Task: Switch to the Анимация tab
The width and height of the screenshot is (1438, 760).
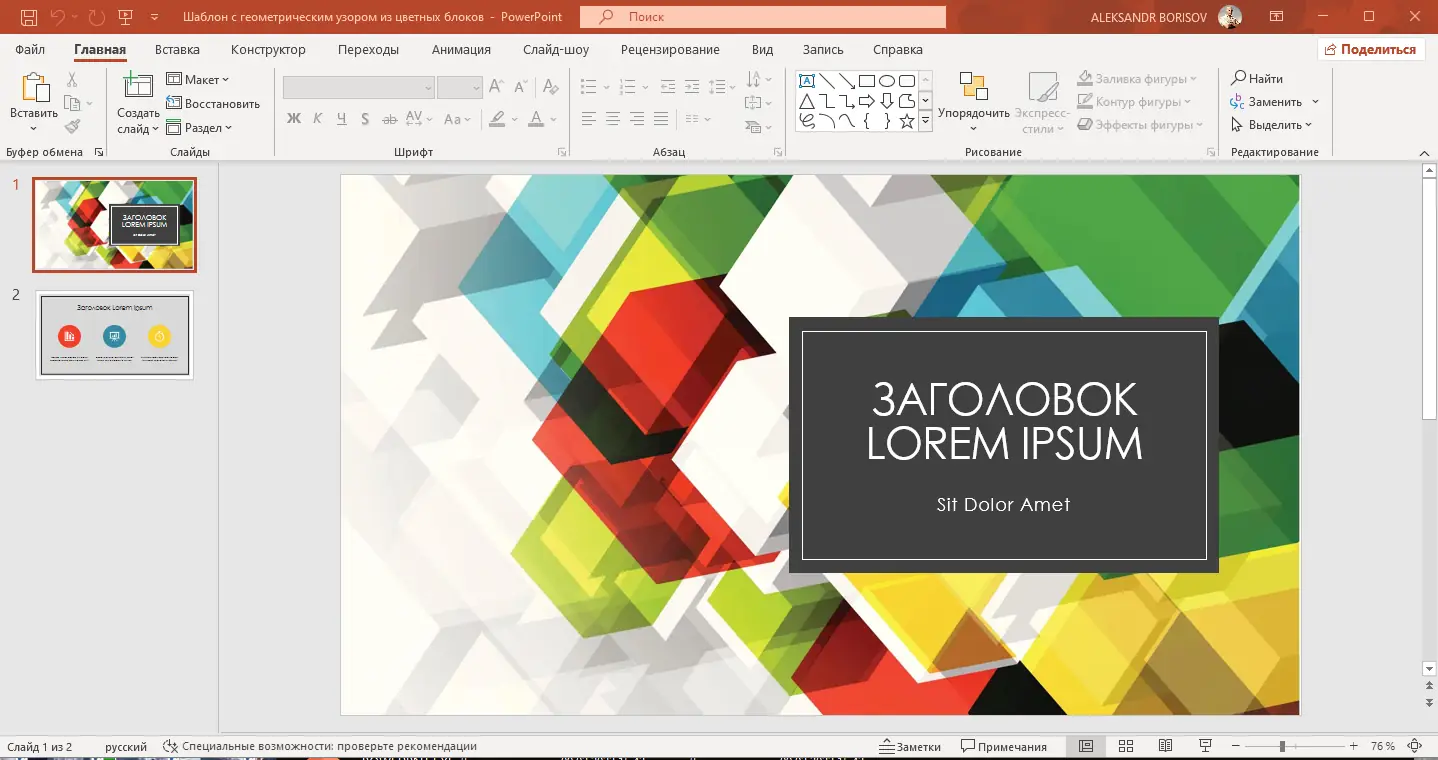Action: (x=461, y=49)
